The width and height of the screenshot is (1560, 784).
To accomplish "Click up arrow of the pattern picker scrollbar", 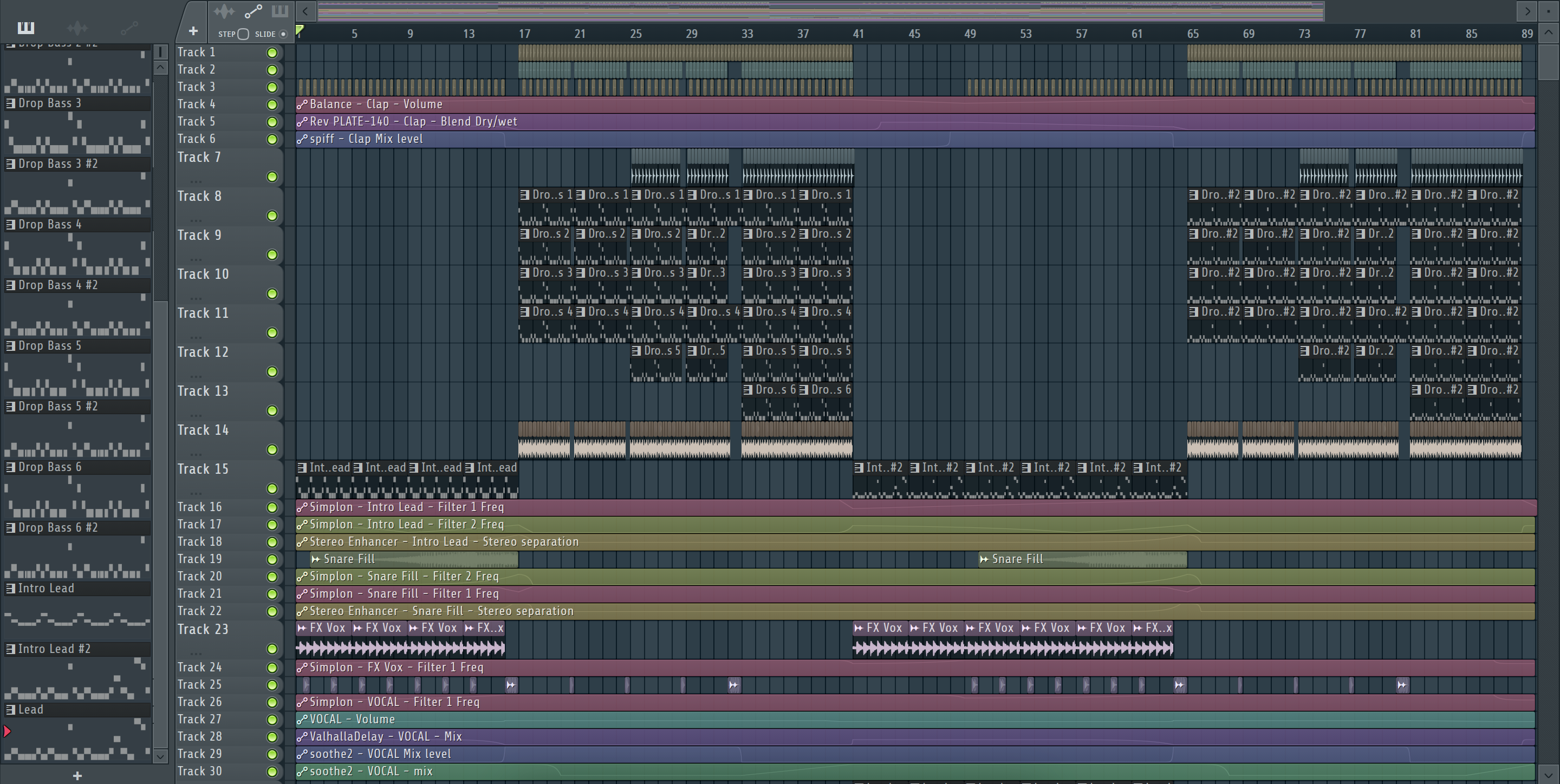I will coord(160,67).
